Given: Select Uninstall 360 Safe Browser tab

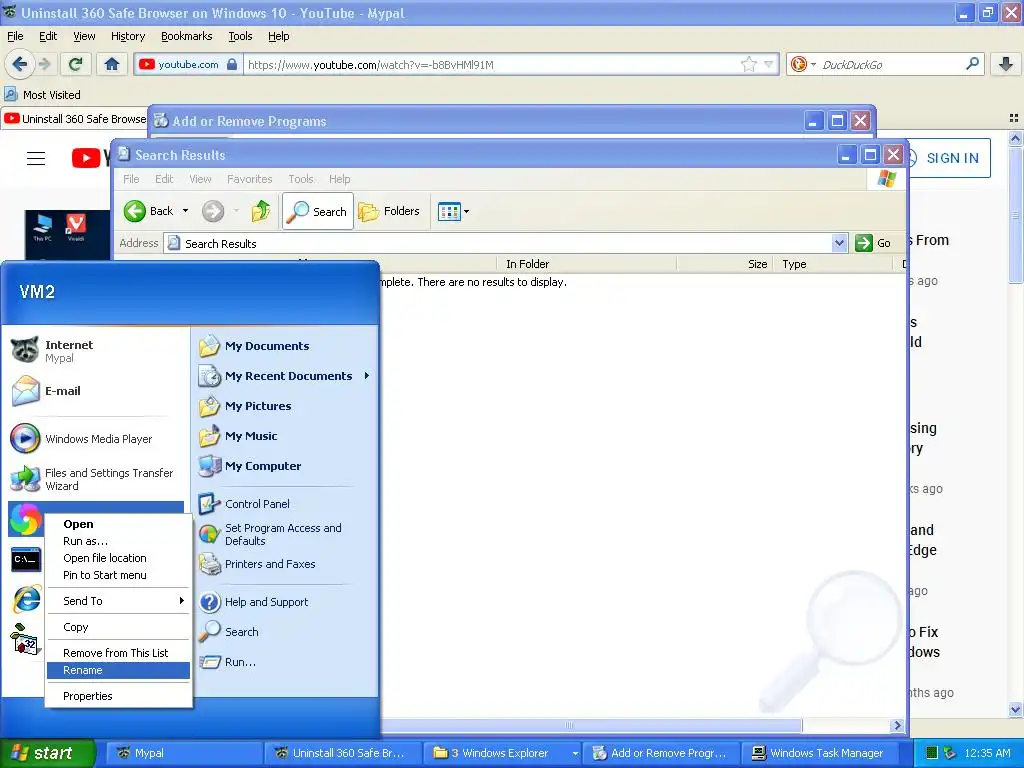Looking at the screenshot, I should click(x=75, y=119).
